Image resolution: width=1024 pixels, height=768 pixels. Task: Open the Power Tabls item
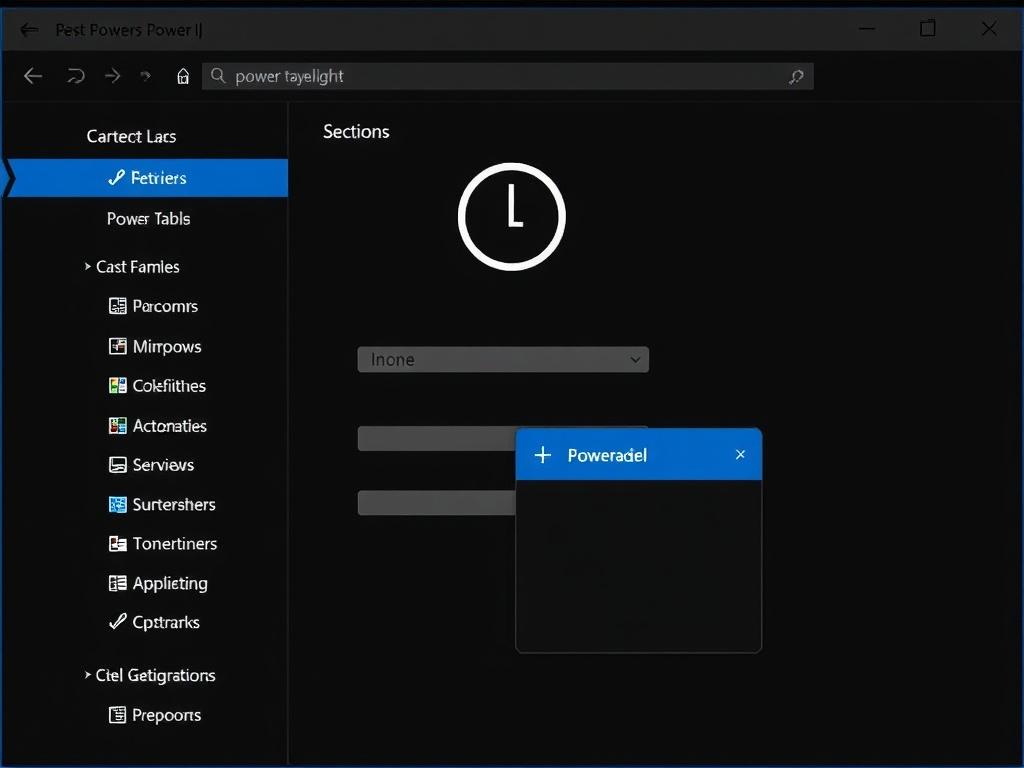coord(148,219)
